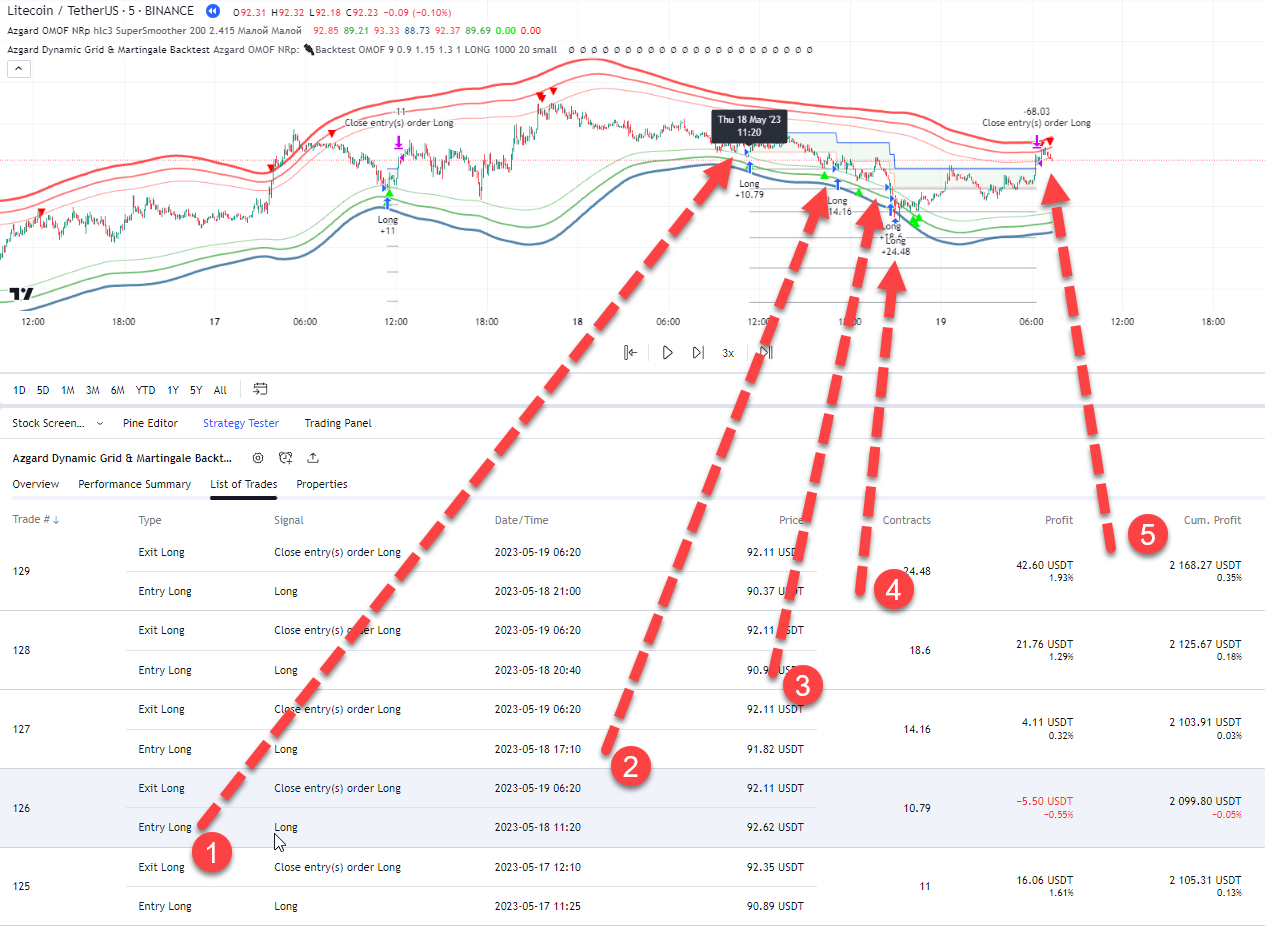
Task: Expand the Stock Screener dropdown arrow
Action: click(x=99, y=424)
